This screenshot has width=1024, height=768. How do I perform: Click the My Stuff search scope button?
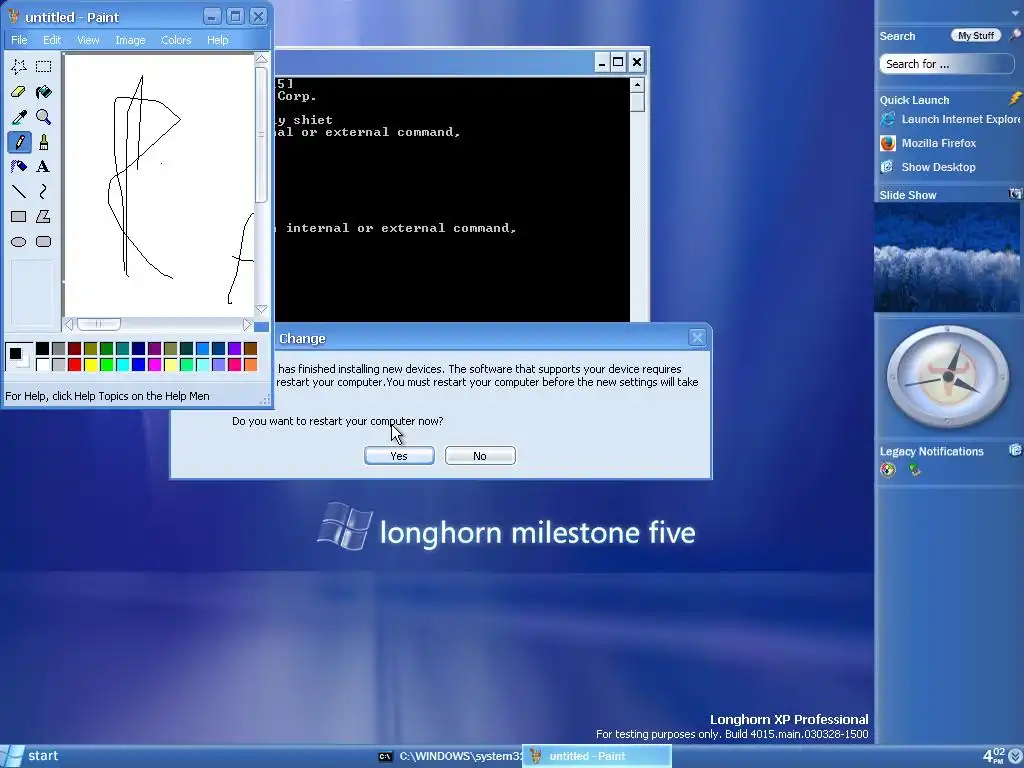[x=976, y=35]
